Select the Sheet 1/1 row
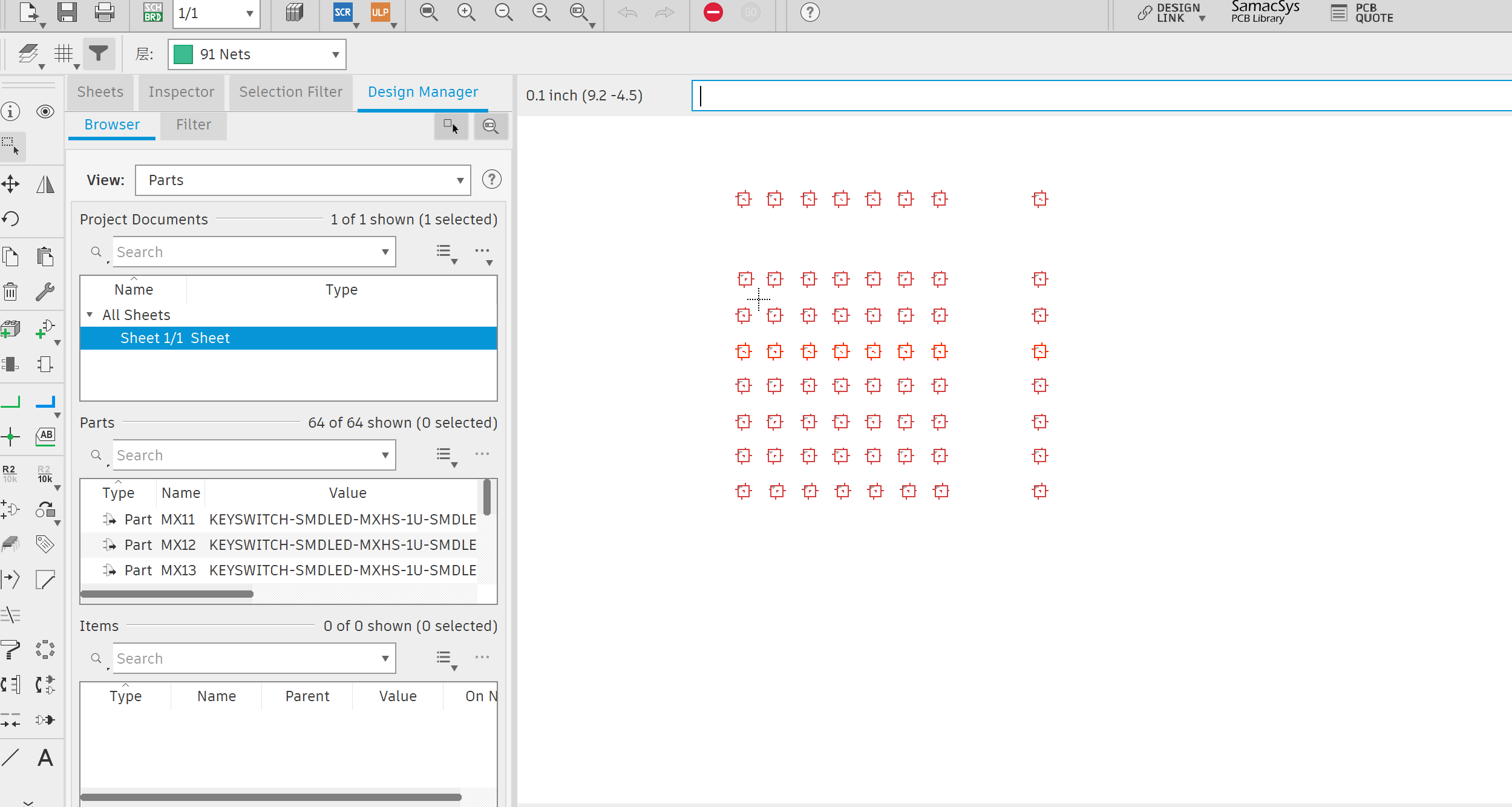Viewport: 1512px width, 807px height. tap(289, 338)
